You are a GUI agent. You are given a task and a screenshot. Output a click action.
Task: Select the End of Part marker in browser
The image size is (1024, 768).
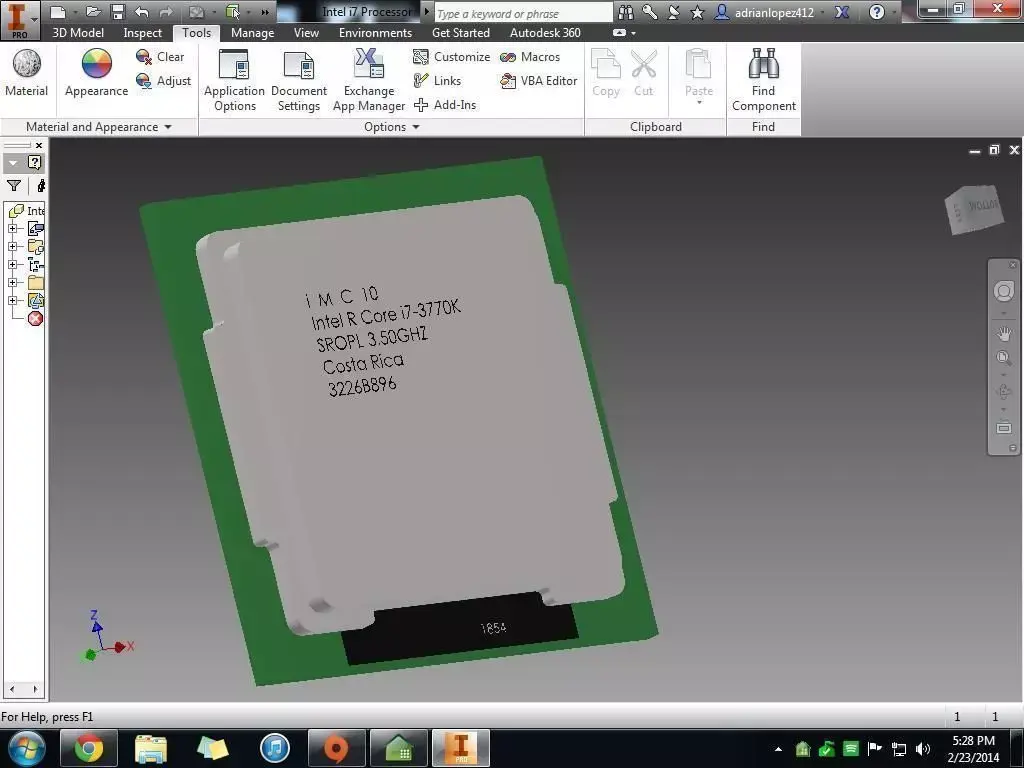35,319
